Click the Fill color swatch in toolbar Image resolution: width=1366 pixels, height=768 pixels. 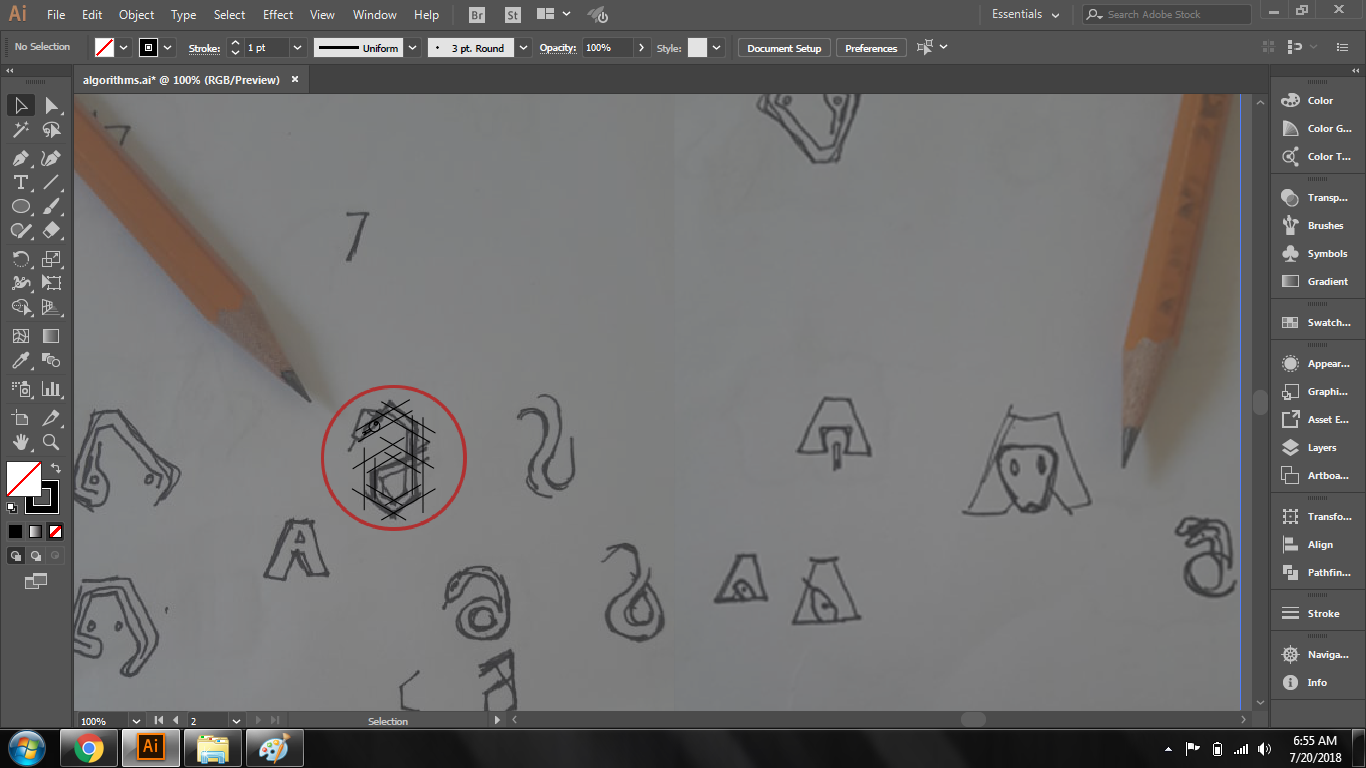pos(23,478)
